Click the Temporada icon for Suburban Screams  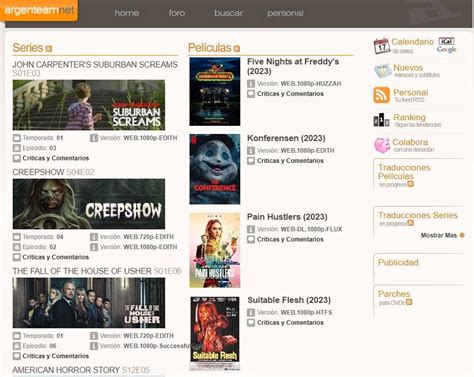click(x=17, y=138)
